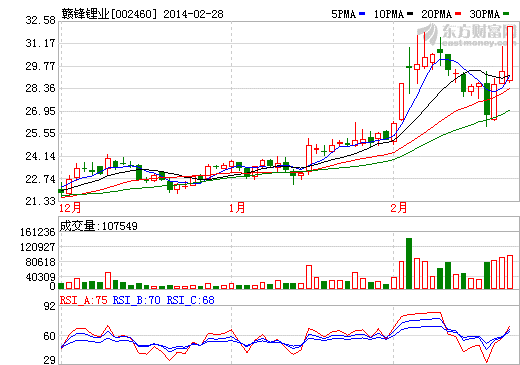Screen dimensions: 520x365
Task: Click the 2月 timeline marker
Action: [x=399, y=208]
